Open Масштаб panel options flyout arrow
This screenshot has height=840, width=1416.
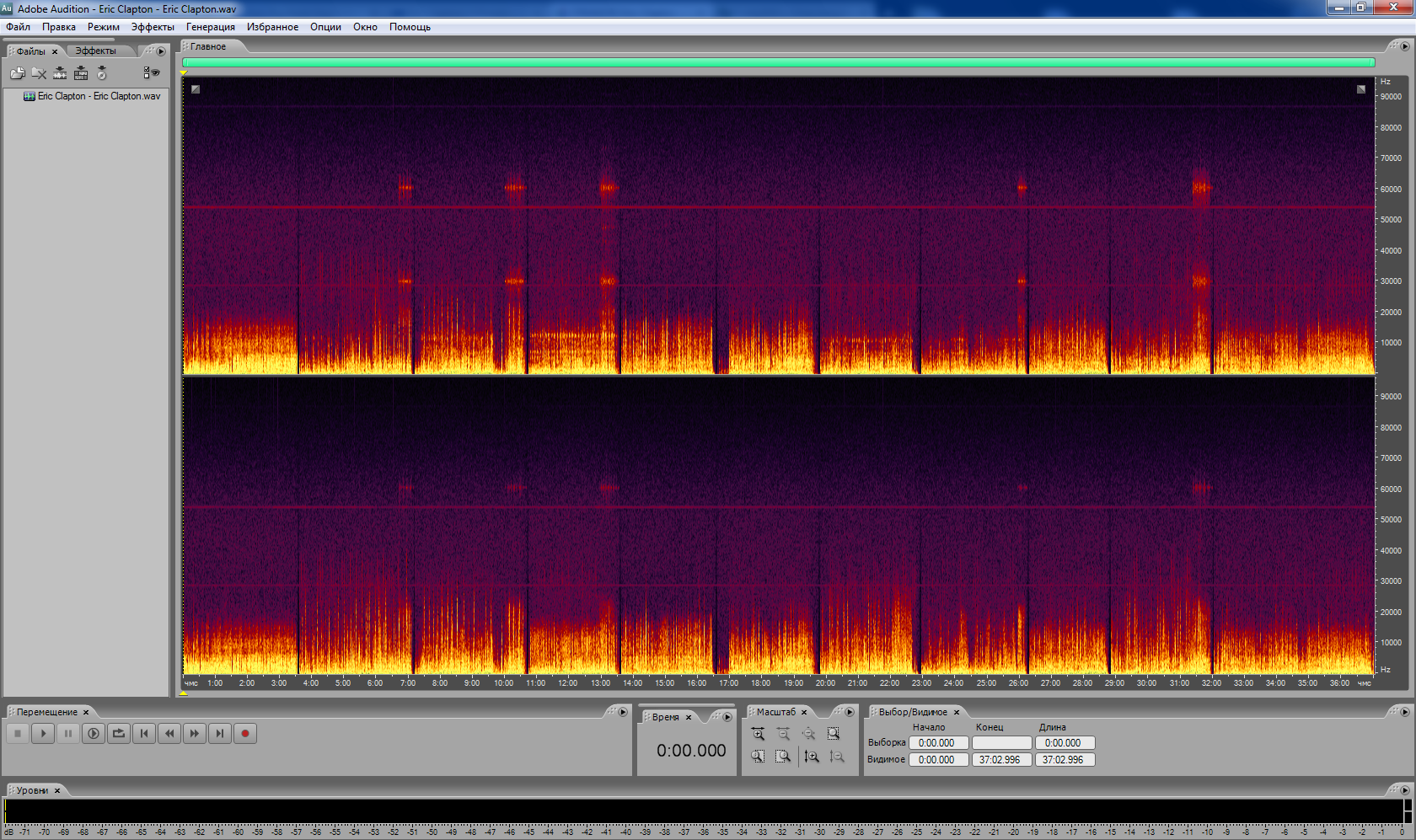[x=850, y=712]
